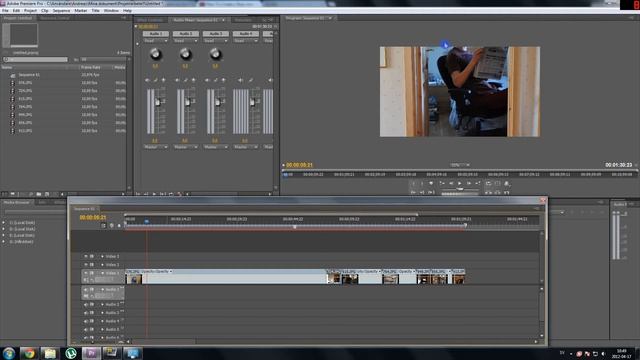
Task: Toggle Snap in the timeline panel
Action: click(103, 225)
